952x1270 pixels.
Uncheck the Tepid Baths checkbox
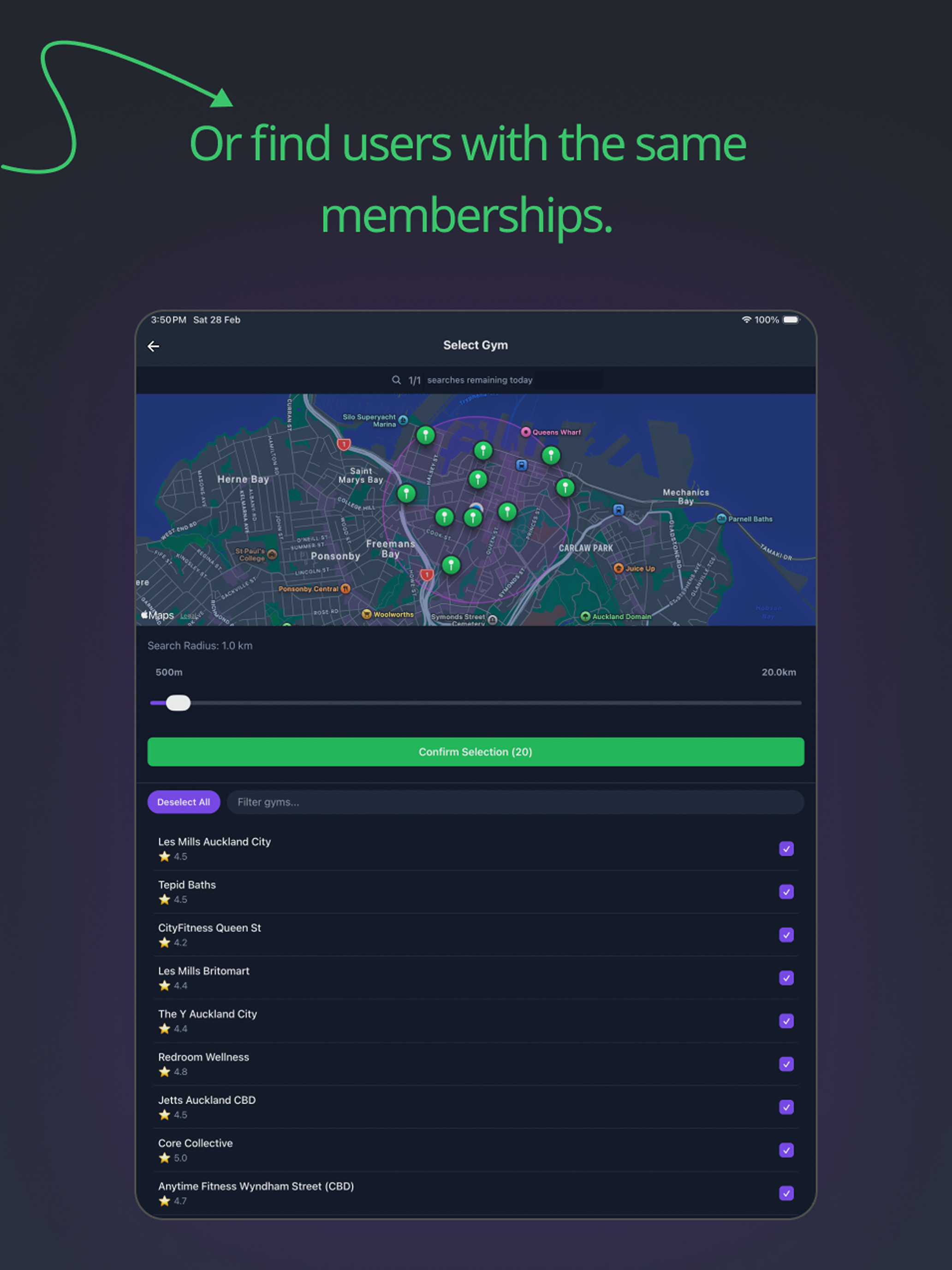(x=786, y=892)
